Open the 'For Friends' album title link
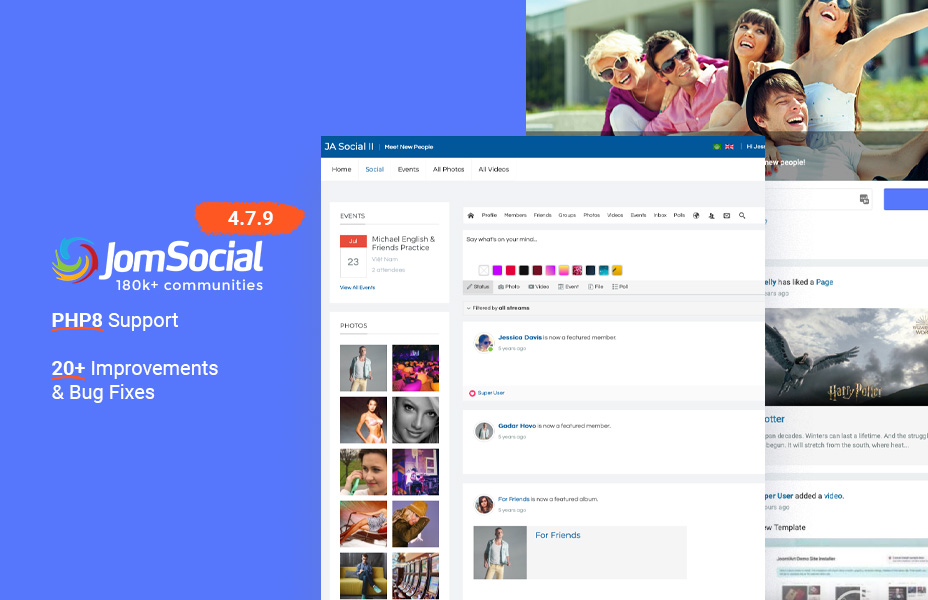This screenshot has height=600, width=928. 558,535
